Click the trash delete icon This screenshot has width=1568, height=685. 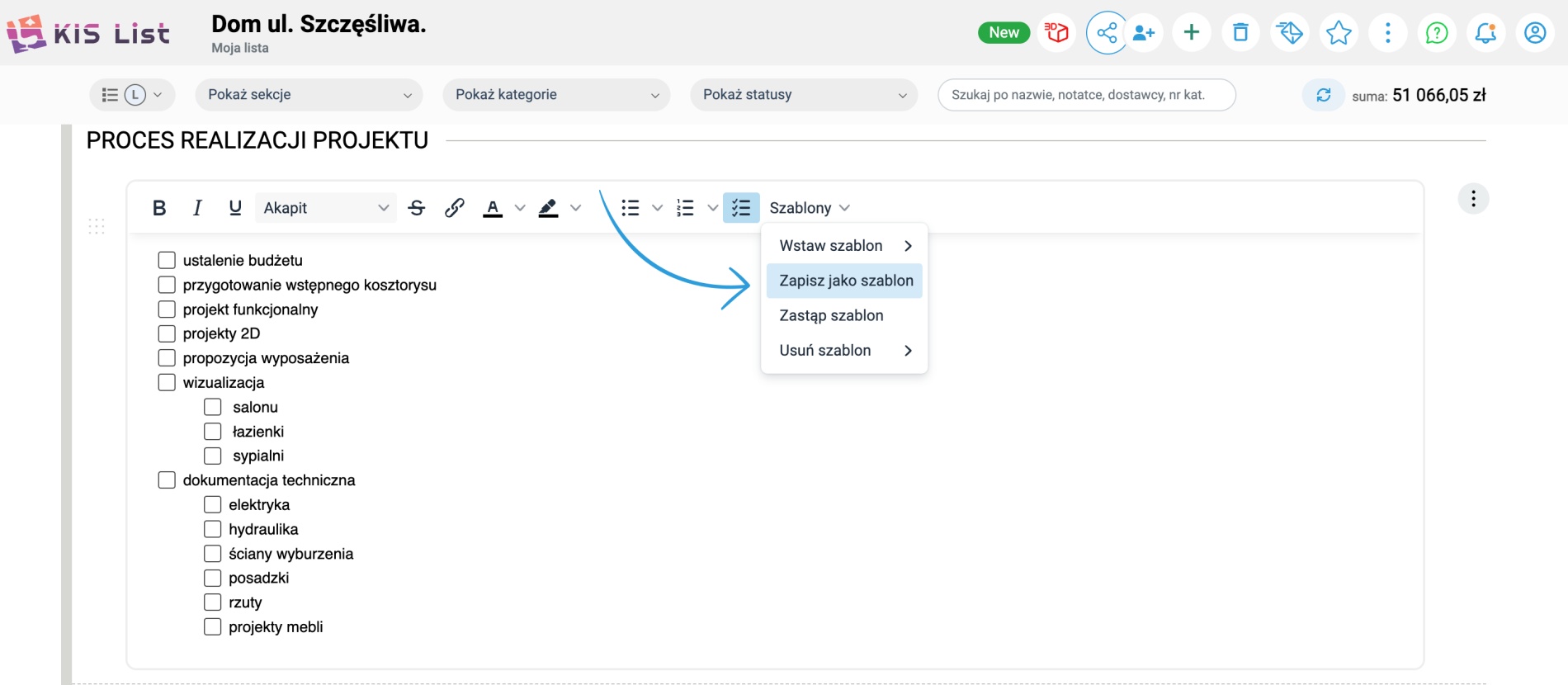(1240, 33)
